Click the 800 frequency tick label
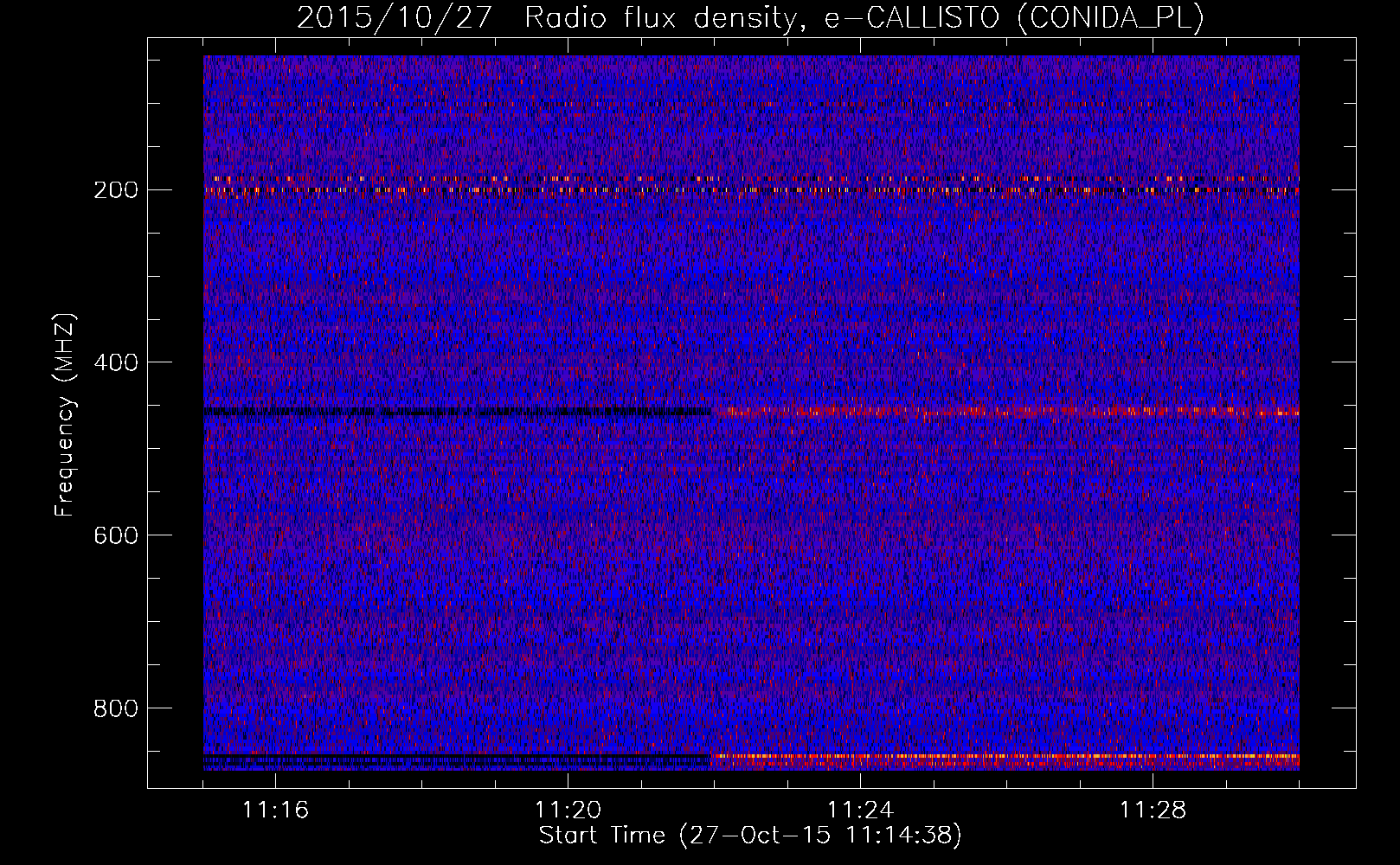 115,708
